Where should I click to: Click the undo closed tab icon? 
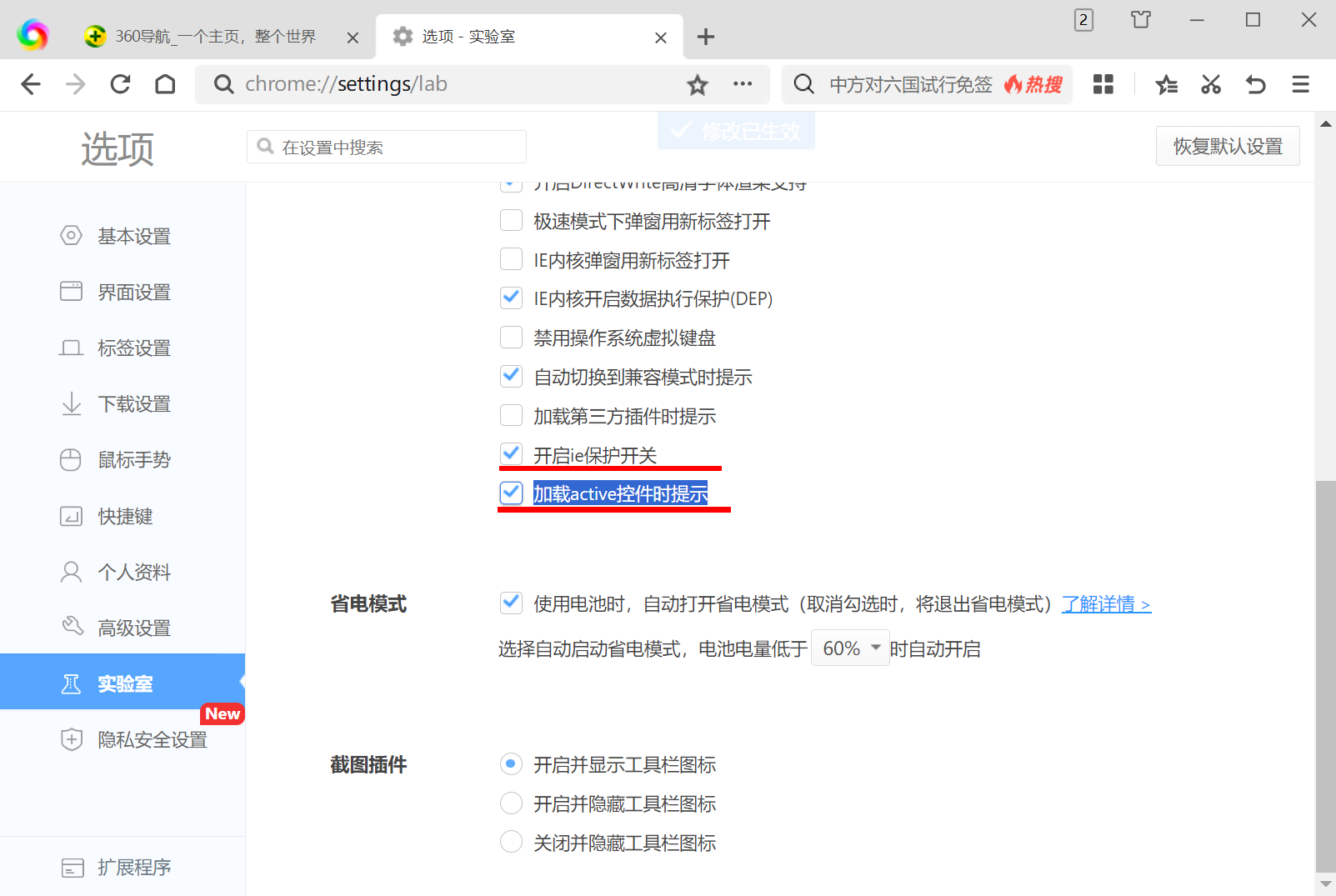[x=1256, y=84]
